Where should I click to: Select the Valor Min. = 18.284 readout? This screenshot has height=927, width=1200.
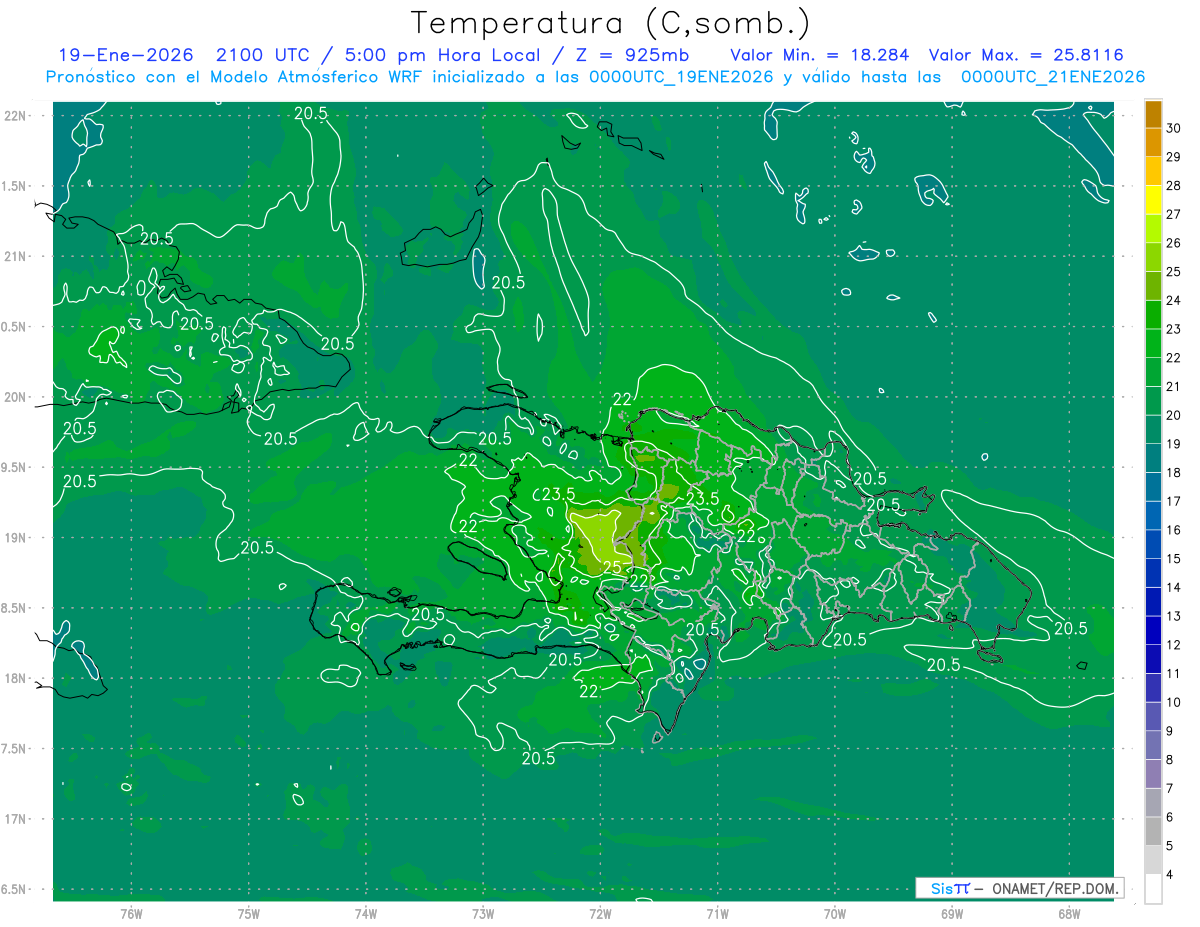(x=819, y=56)
